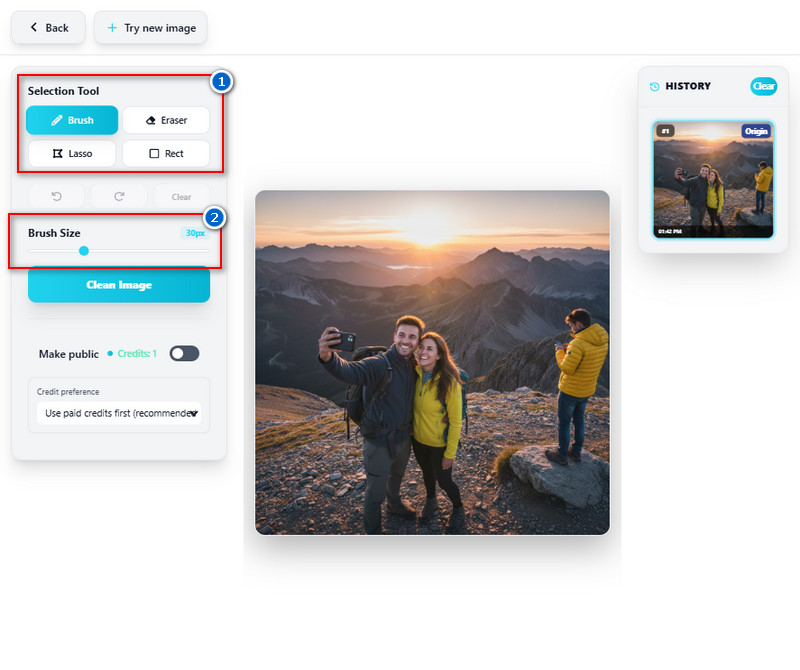Click the history clock icon
The width and height of the screenshot is (800, 670).
[x=655, y=87]
